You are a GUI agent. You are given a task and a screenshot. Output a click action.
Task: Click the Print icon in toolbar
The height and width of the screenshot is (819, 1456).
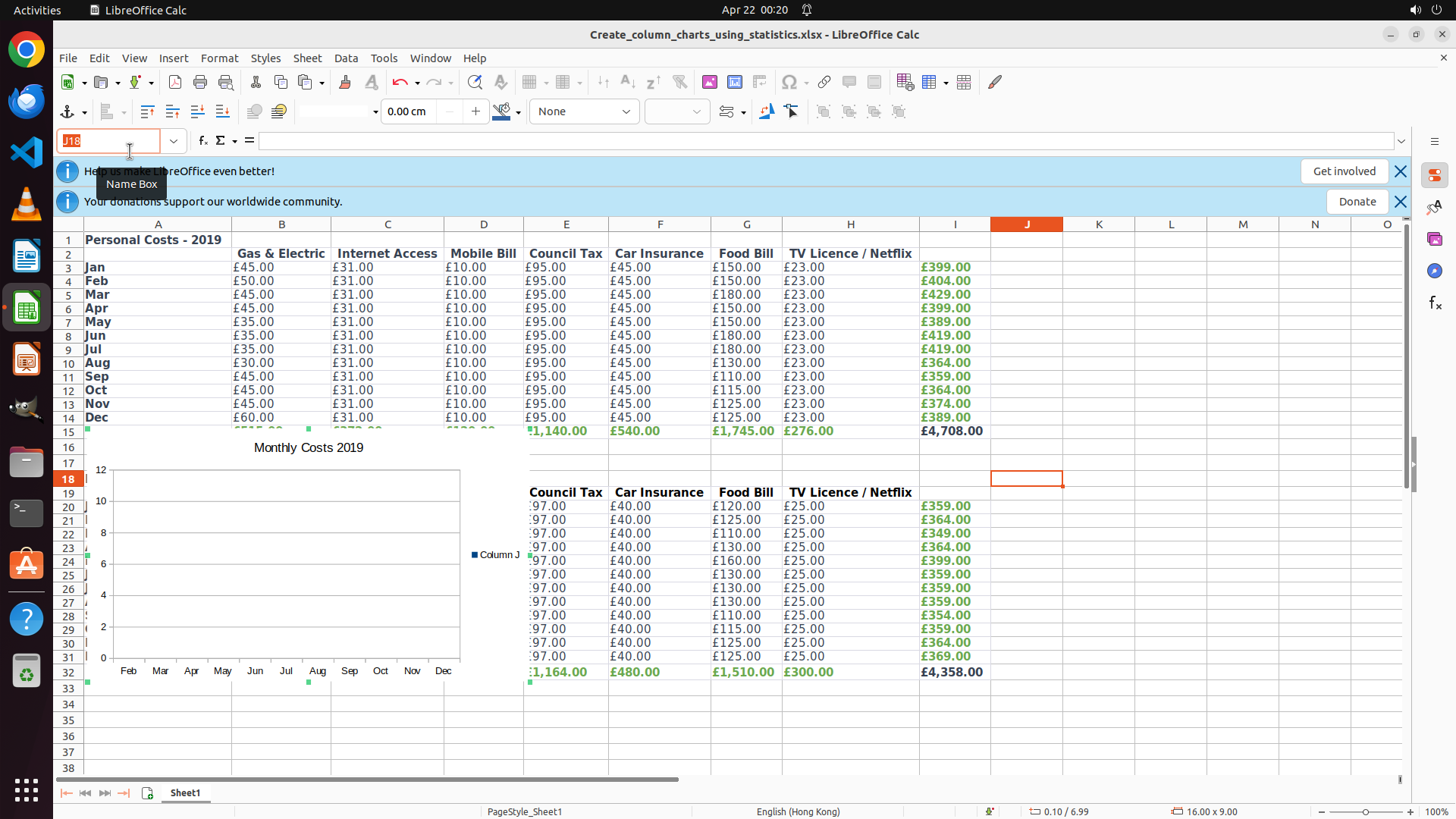click(200, 82)
